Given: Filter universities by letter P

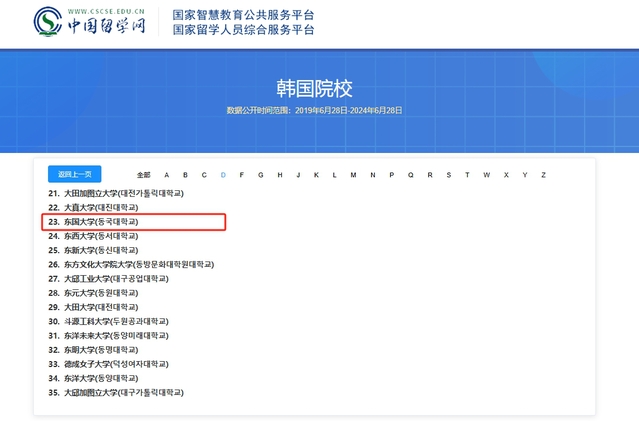Looking at the screenshot, I should point(392,175).
